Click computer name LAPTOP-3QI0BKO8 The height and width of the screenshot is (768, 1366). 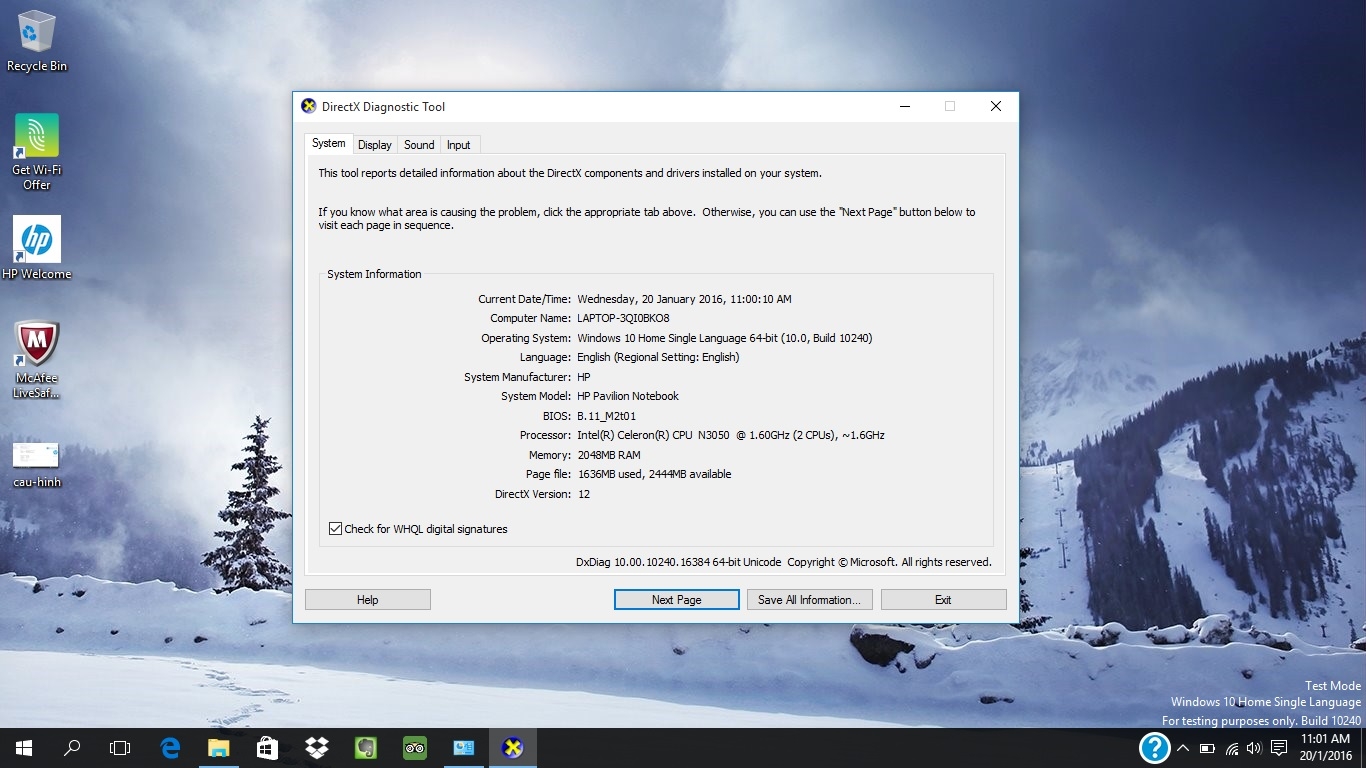[x=624, y=318]
